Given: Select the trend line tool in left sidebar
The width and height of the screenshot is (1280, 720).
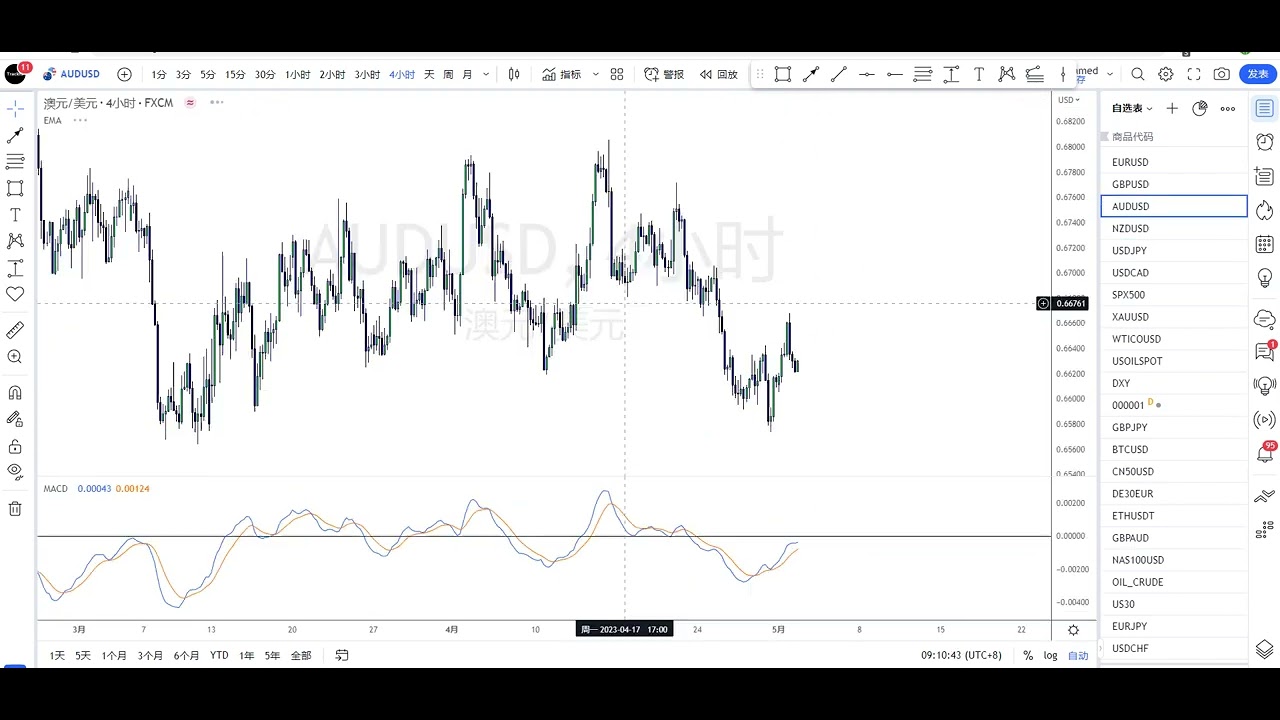Looking at the screenshot, I should coord(15,134).
